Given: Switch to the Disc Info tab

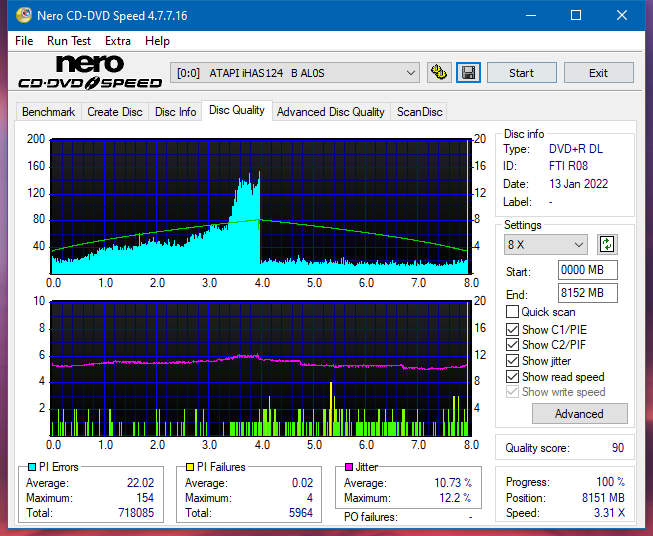Looking at the screenshot, I should pyautogui.click(x=175, y=112).
